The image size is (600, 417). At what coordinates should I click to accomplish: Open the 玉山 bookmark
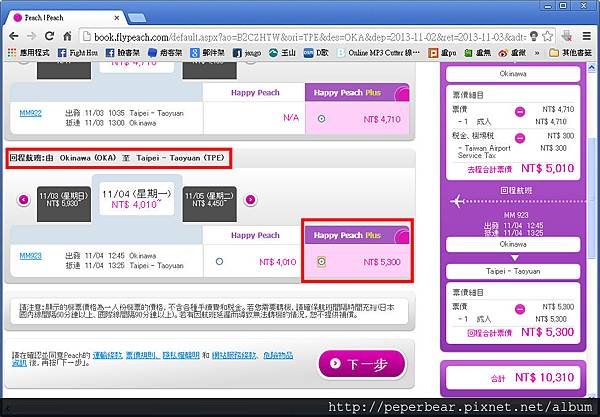282,53
